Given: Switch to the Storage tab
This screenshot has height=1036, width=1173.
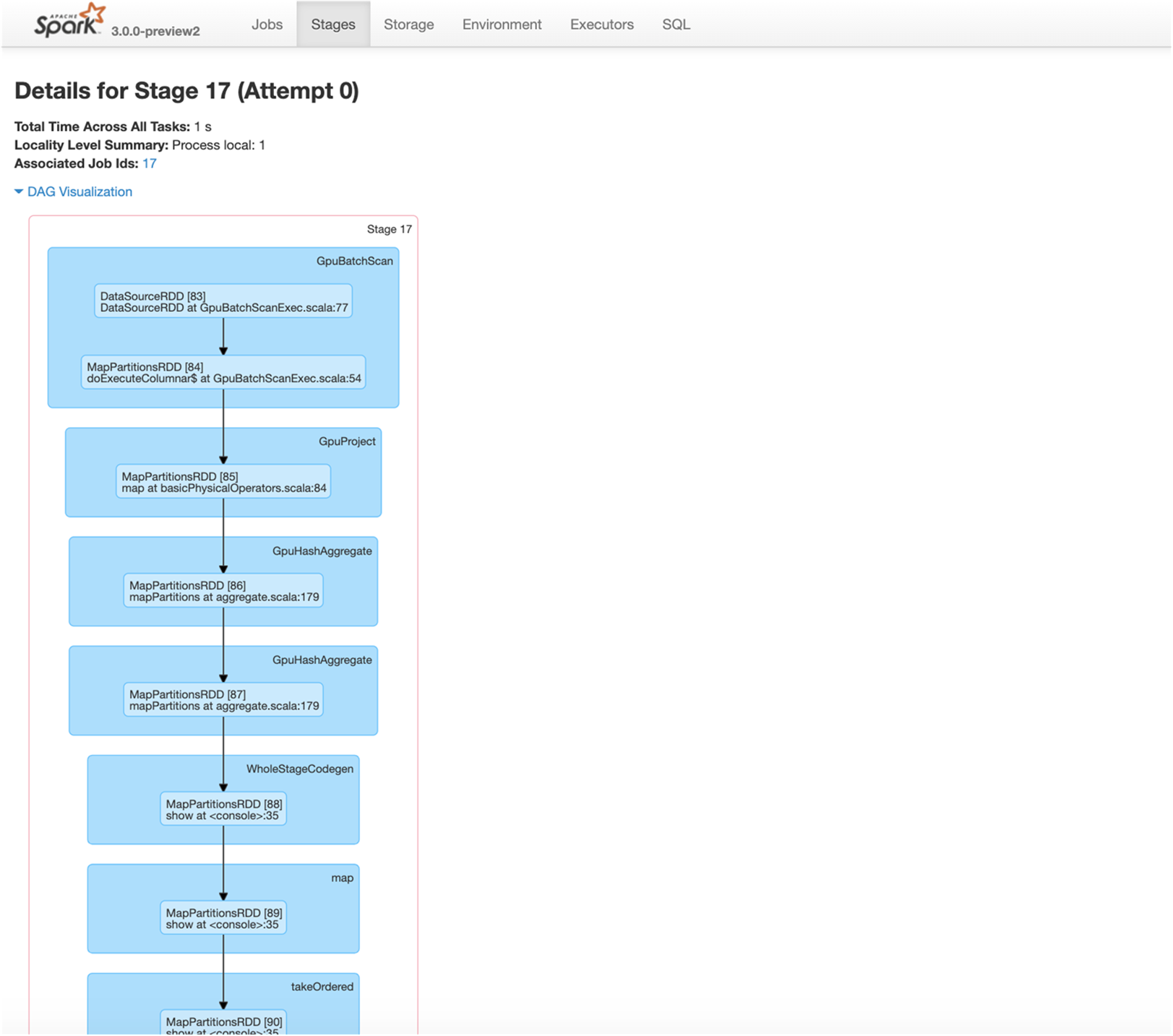Looking at the screenshot, I should pos(408,25).
